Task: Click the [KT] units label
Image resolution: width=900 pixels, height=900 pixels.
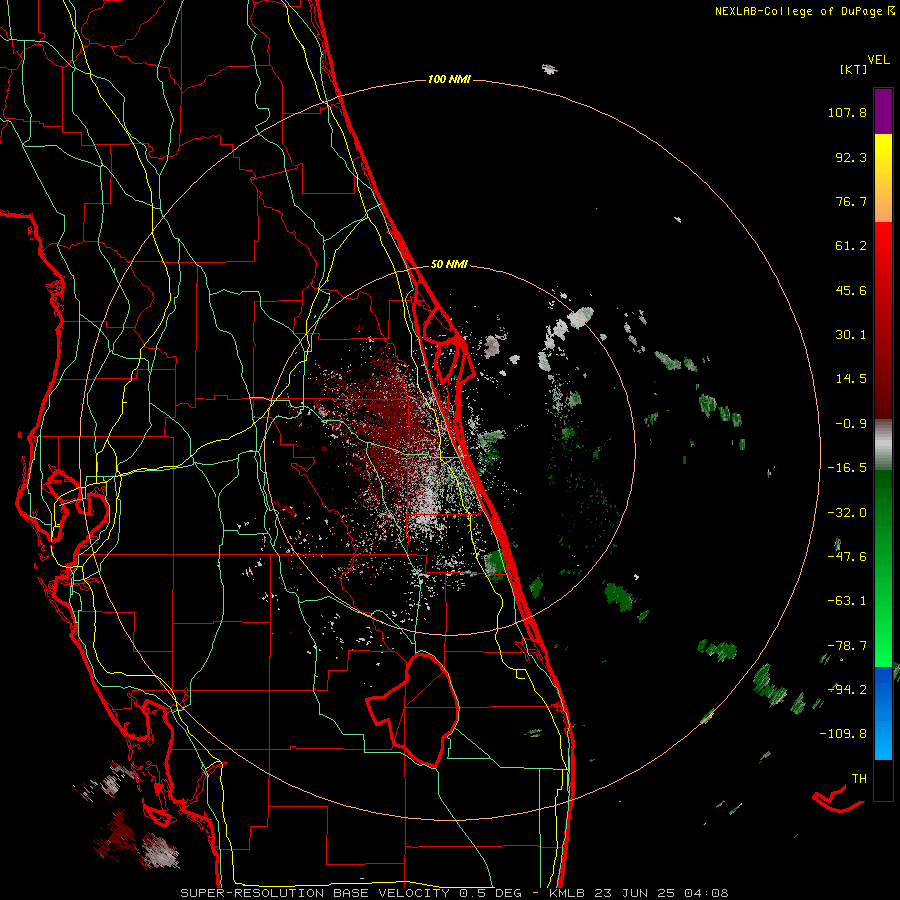Action: point(853,69)
